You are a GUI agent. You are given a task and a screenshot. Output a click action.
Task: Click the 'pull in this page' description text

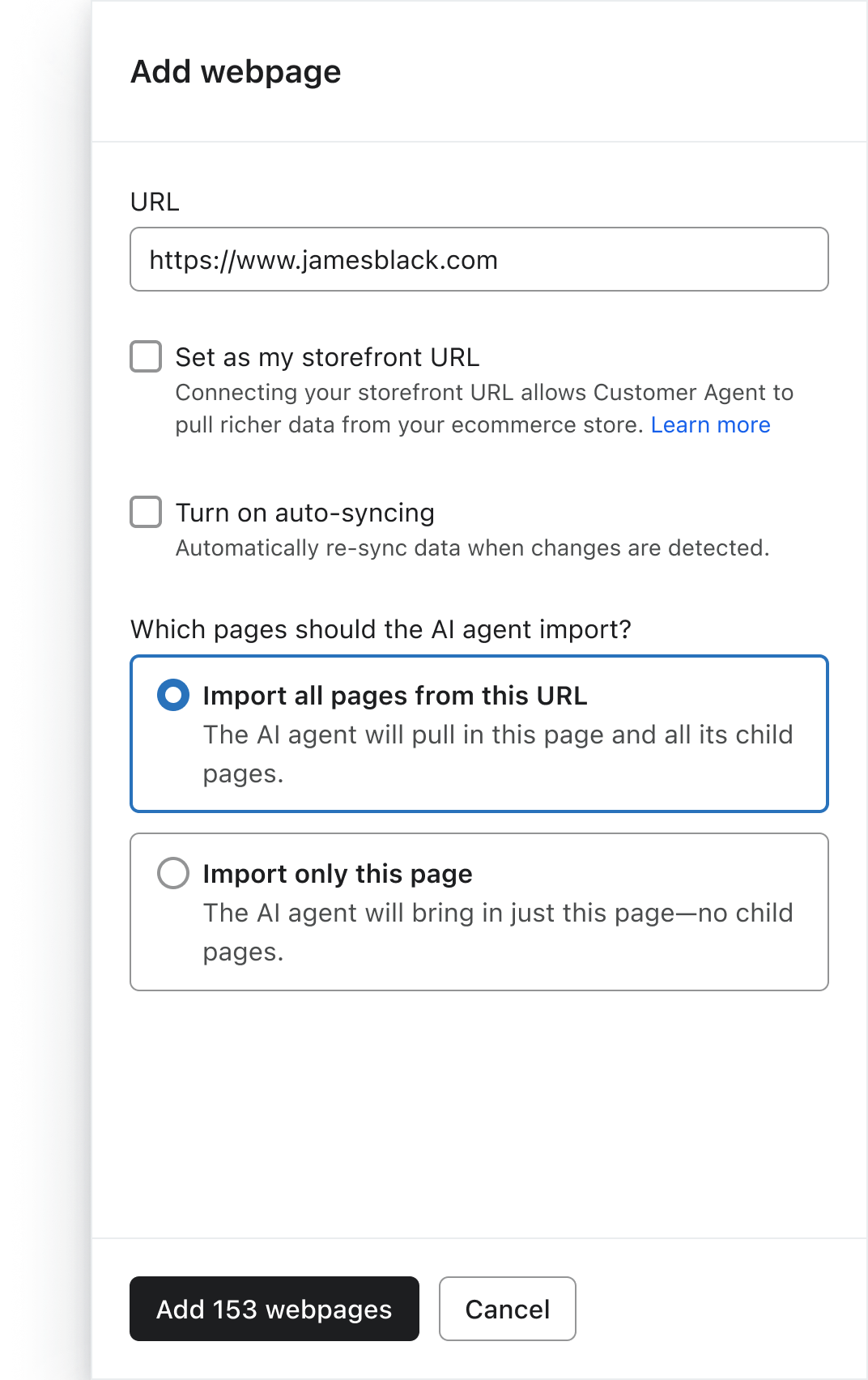[x=497, y=735]
